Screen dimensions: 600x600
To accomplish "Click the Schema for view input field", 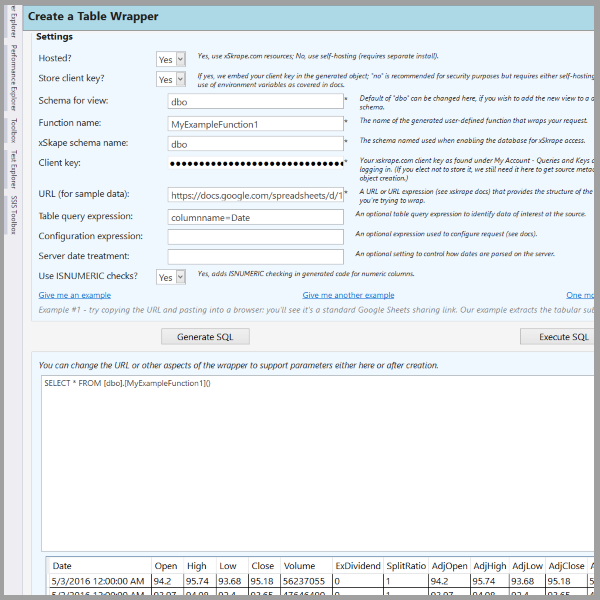I will click(255, 101).
